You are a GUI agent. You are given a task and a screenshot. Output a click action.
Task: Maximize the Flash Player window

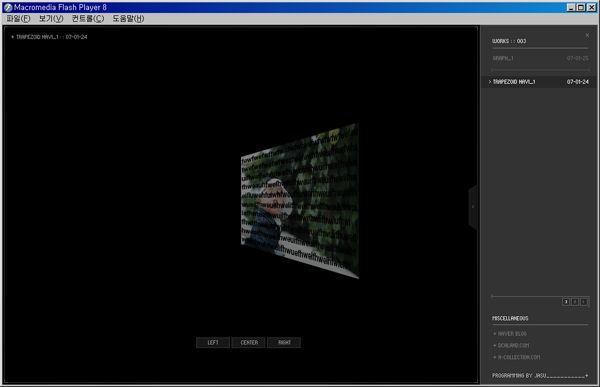pos(581,7)
